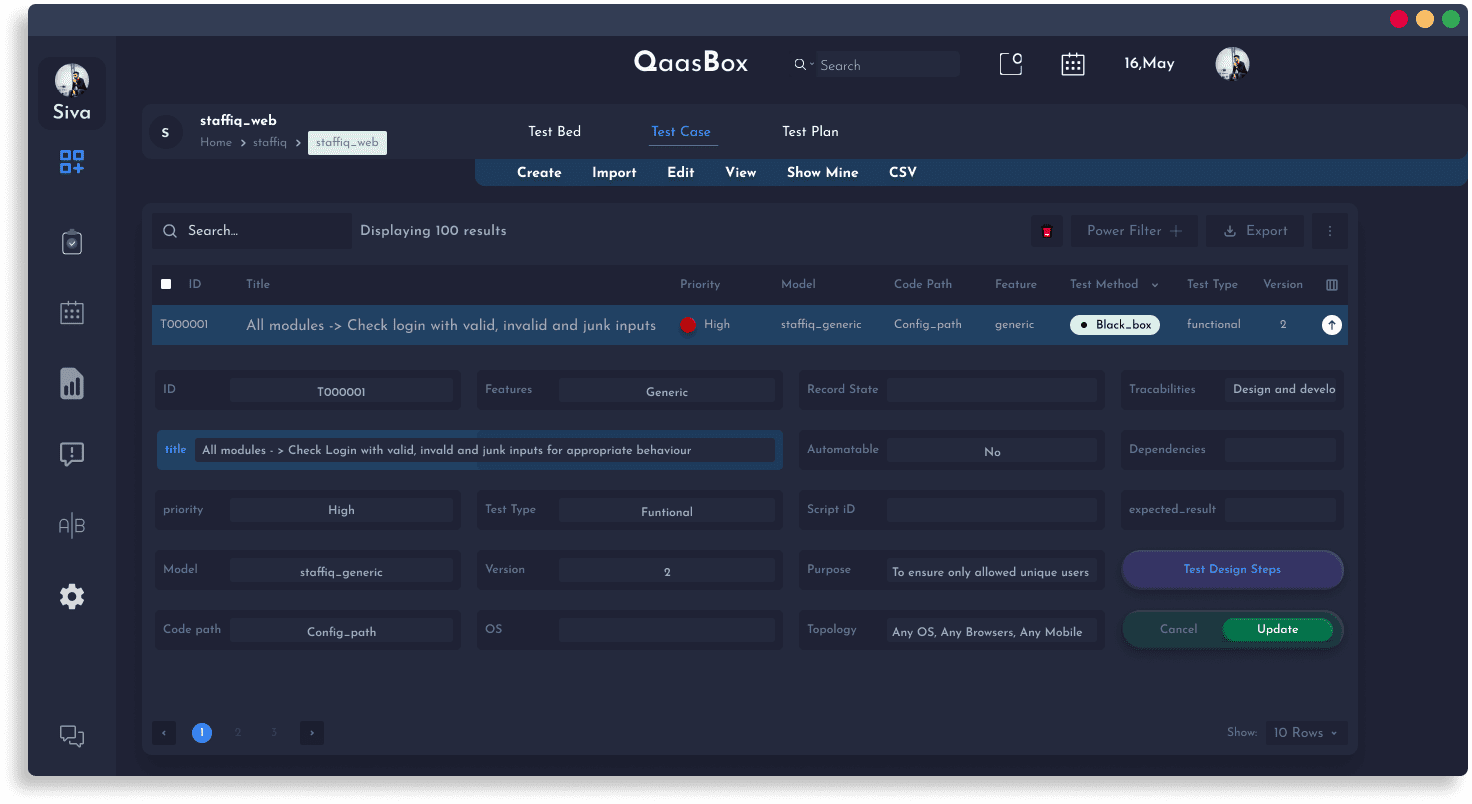Toggle the select-all checkbox in table header
The height and width of the screenshot is (804, 1472).
click(x=166, y=284)
